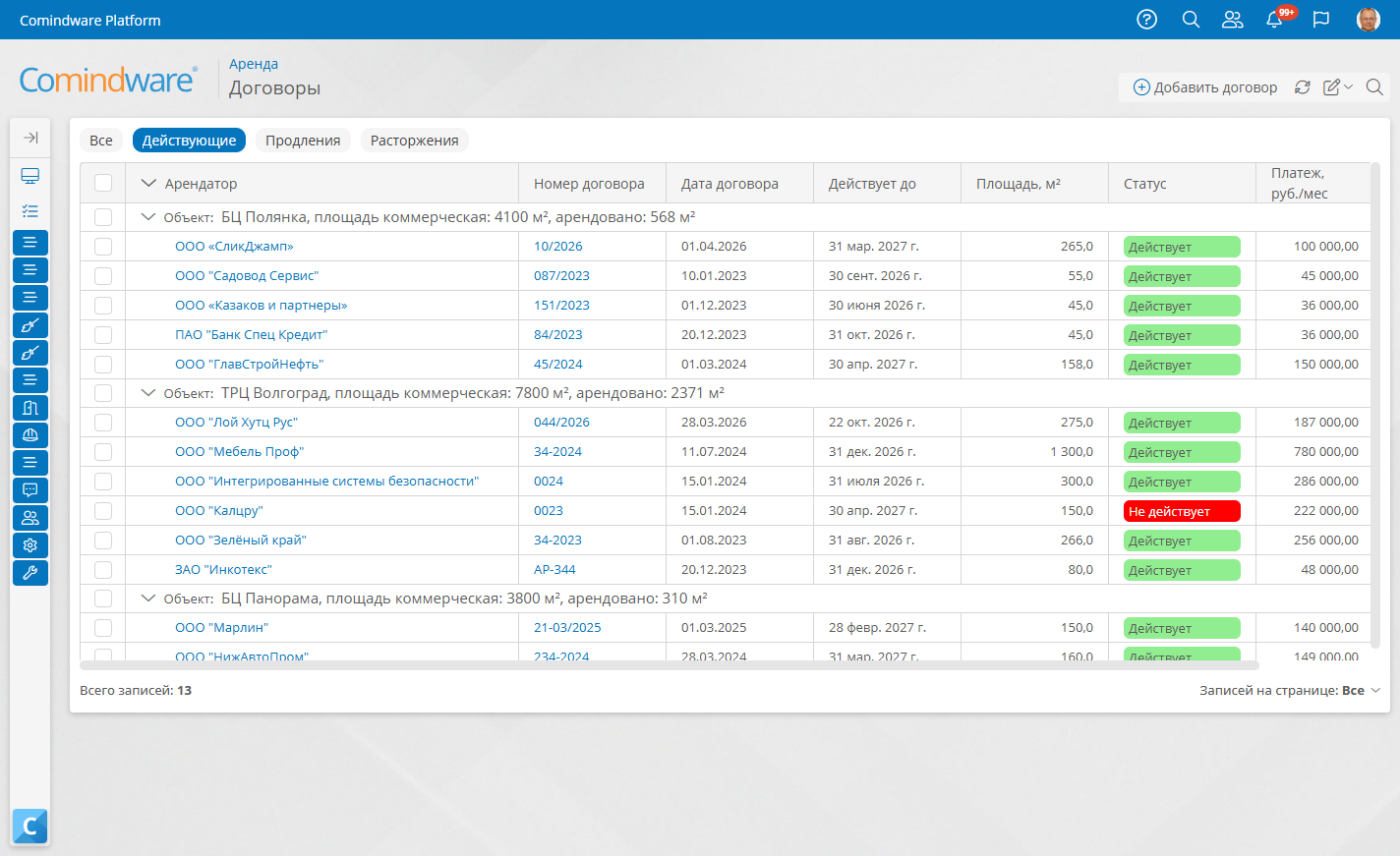The width and height of the screenshot is (1400, 856).
Task: Switch to the Расторжения tab
Action: click(415, 141)
